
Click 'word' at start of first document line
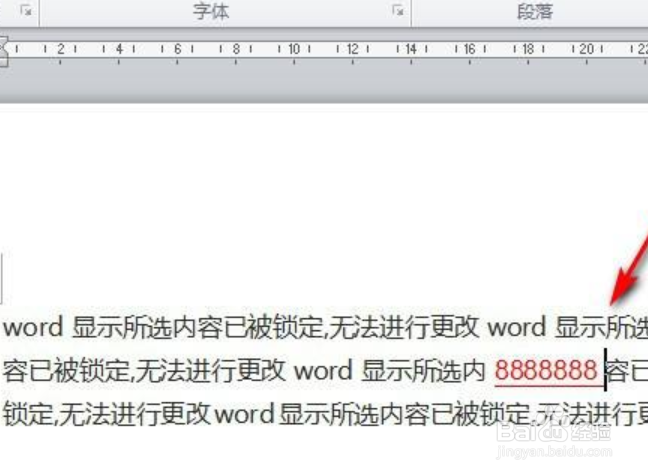point(33,327)
